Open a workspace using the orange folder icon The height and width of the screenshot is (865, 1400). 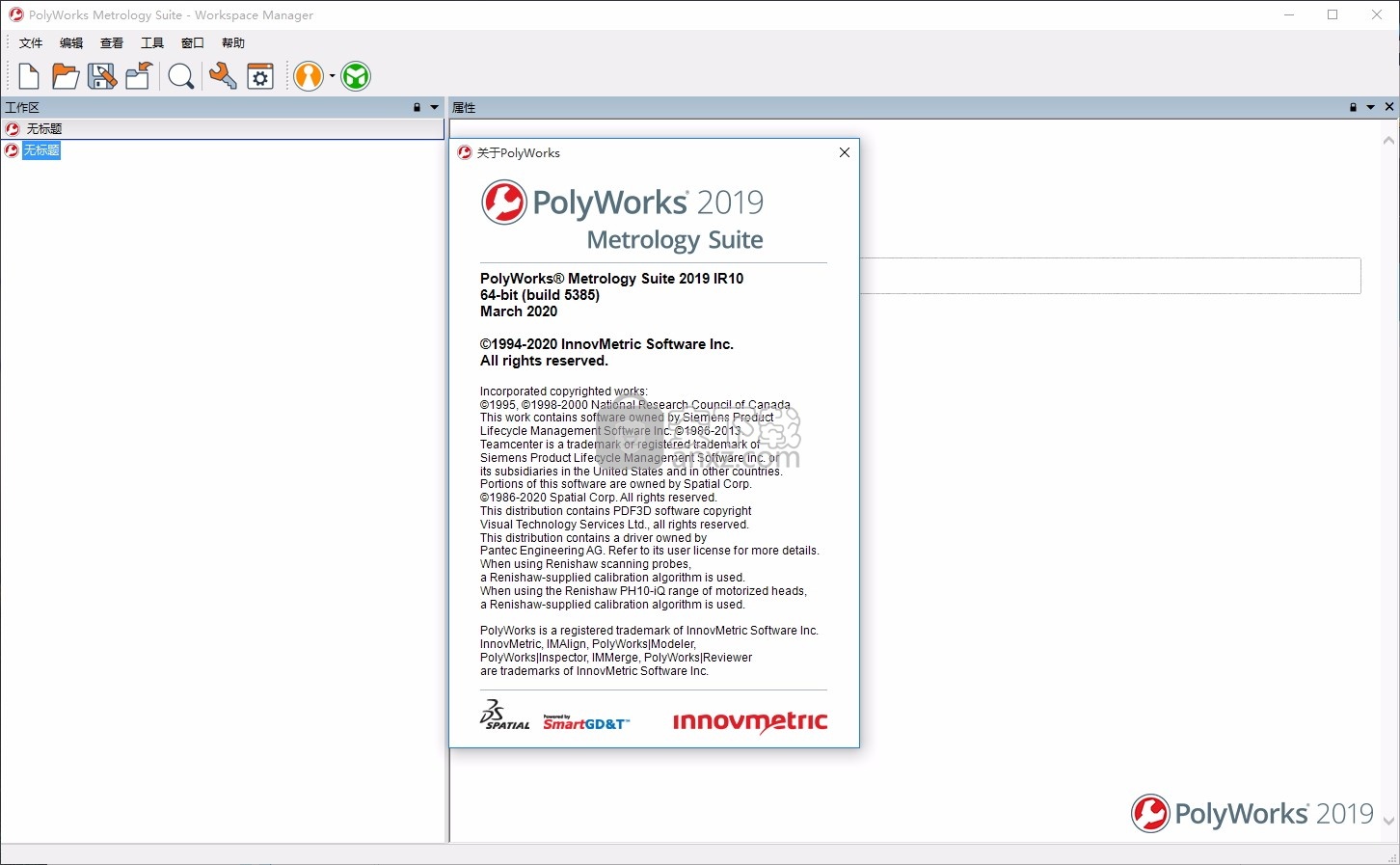click(66, 76)
